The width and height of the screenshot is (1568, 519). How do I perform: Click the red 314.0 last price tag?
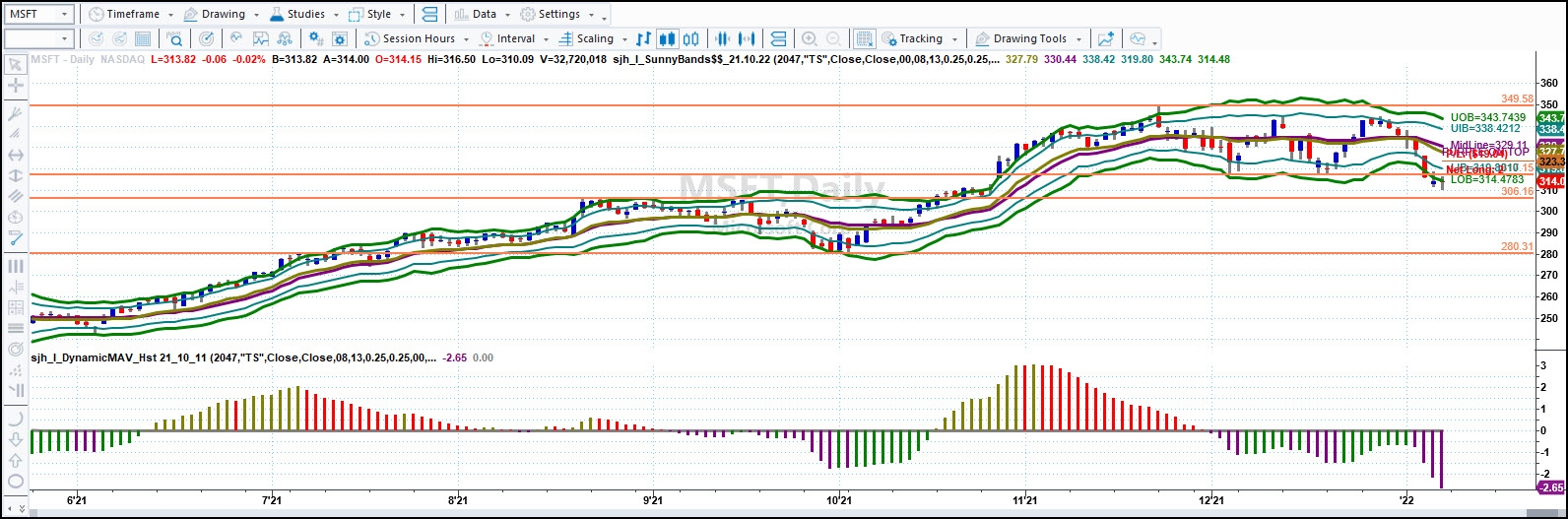coord(1551,182)
